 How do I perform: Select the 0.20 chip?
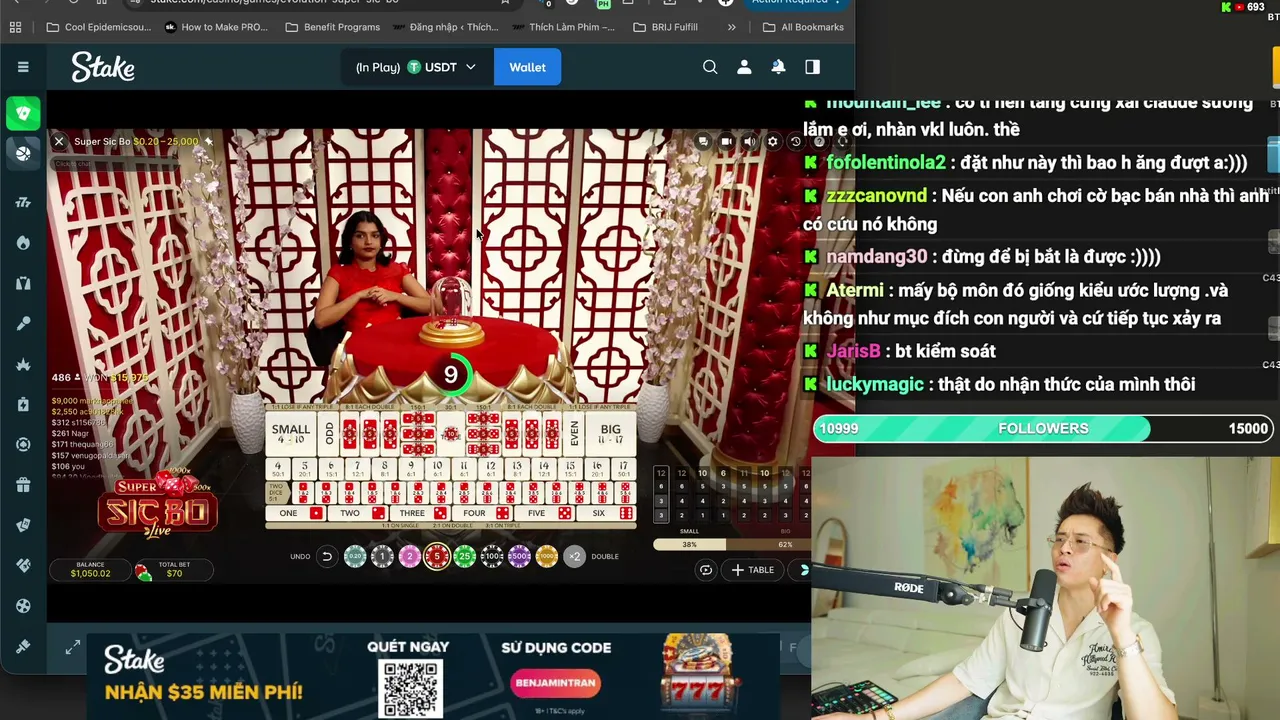pyautogui.click(x=355, y=557)
